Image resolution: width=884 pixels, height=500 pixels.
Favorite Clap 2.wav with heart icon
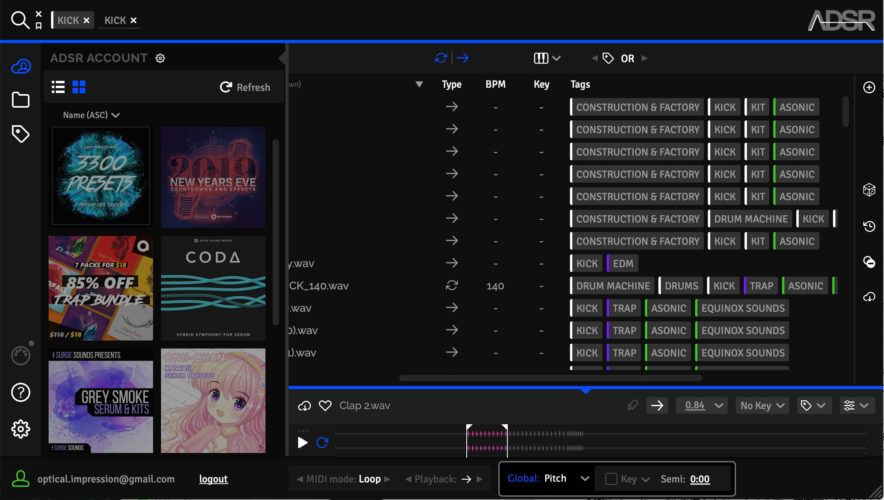pos(325,406)
